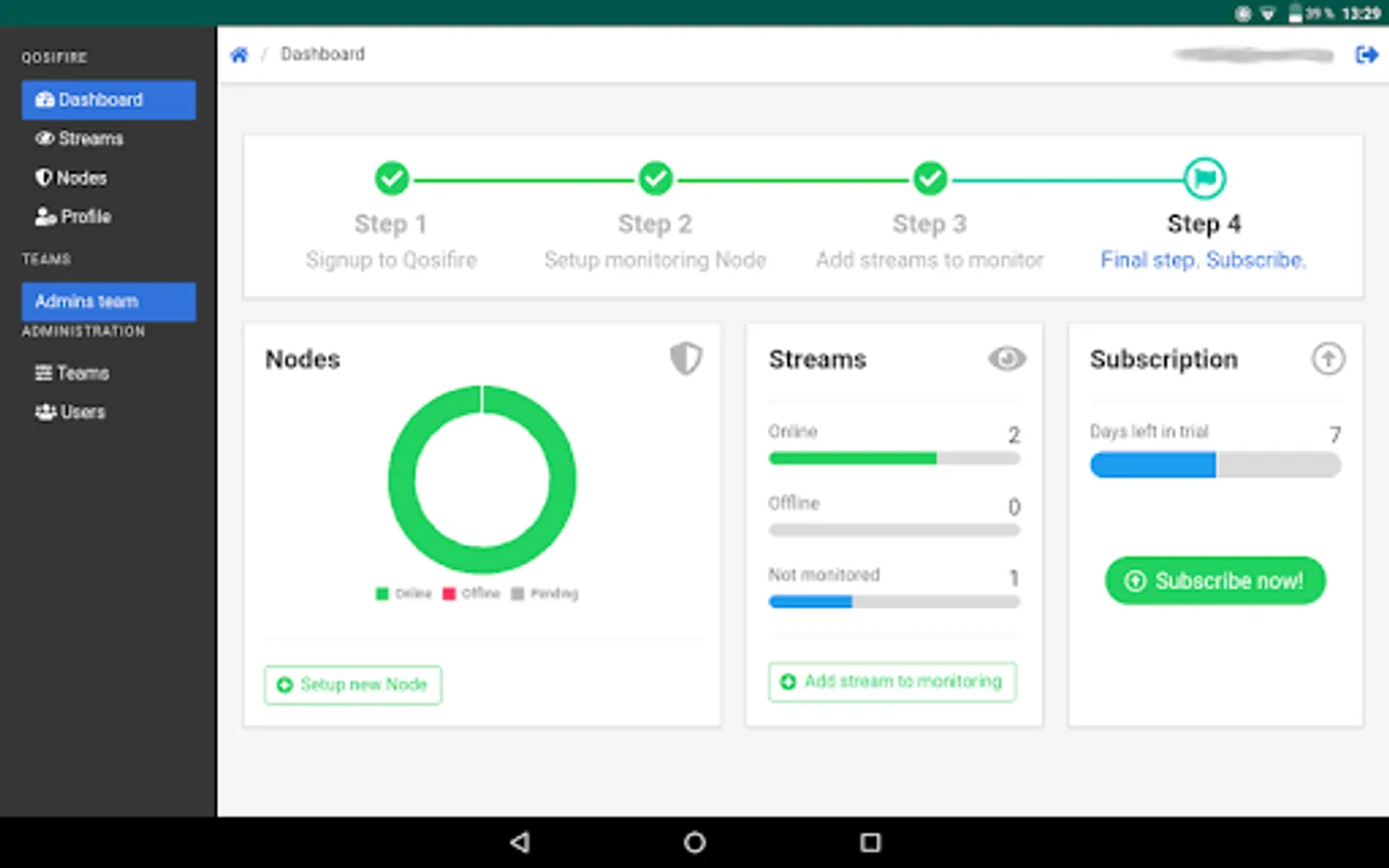This screenshot has height=868, width=1389.
Task: Click shield icon in Nodes card
Action: coord(686,359)
